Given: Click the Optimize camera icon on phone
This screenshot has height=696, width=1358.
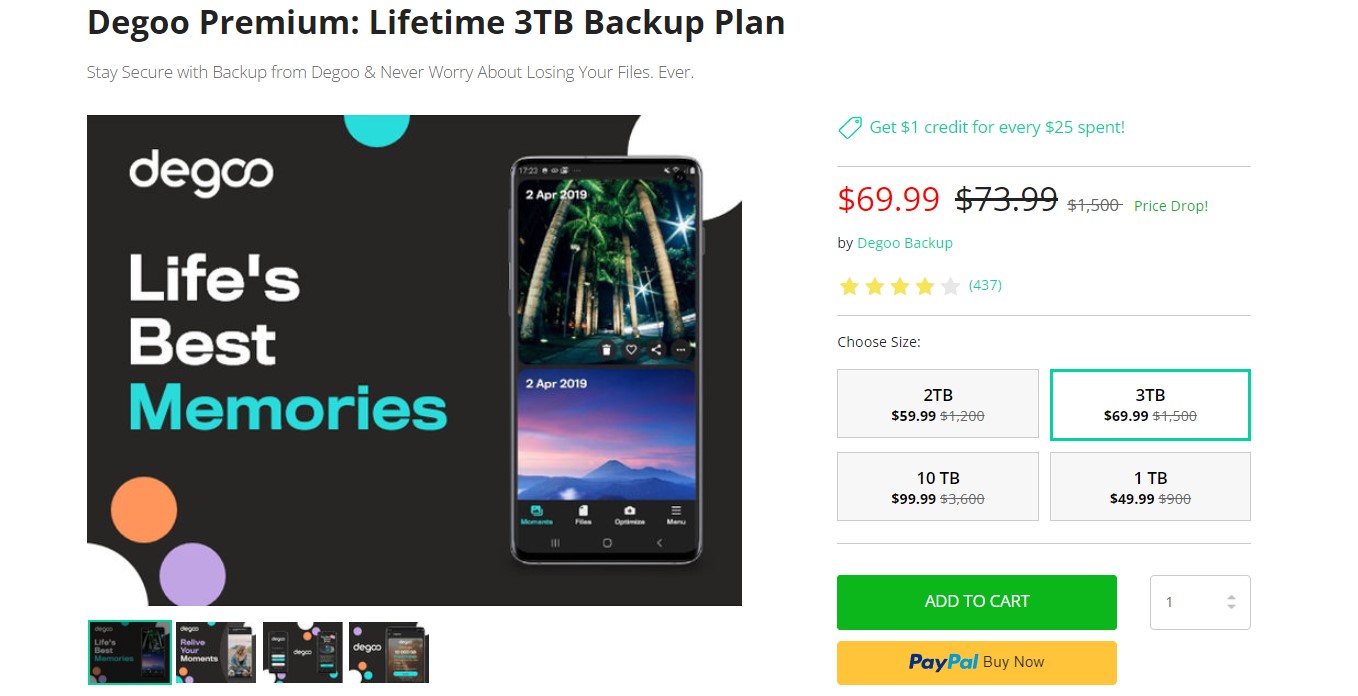Looking at the screenshot, I should pos(629,514).
